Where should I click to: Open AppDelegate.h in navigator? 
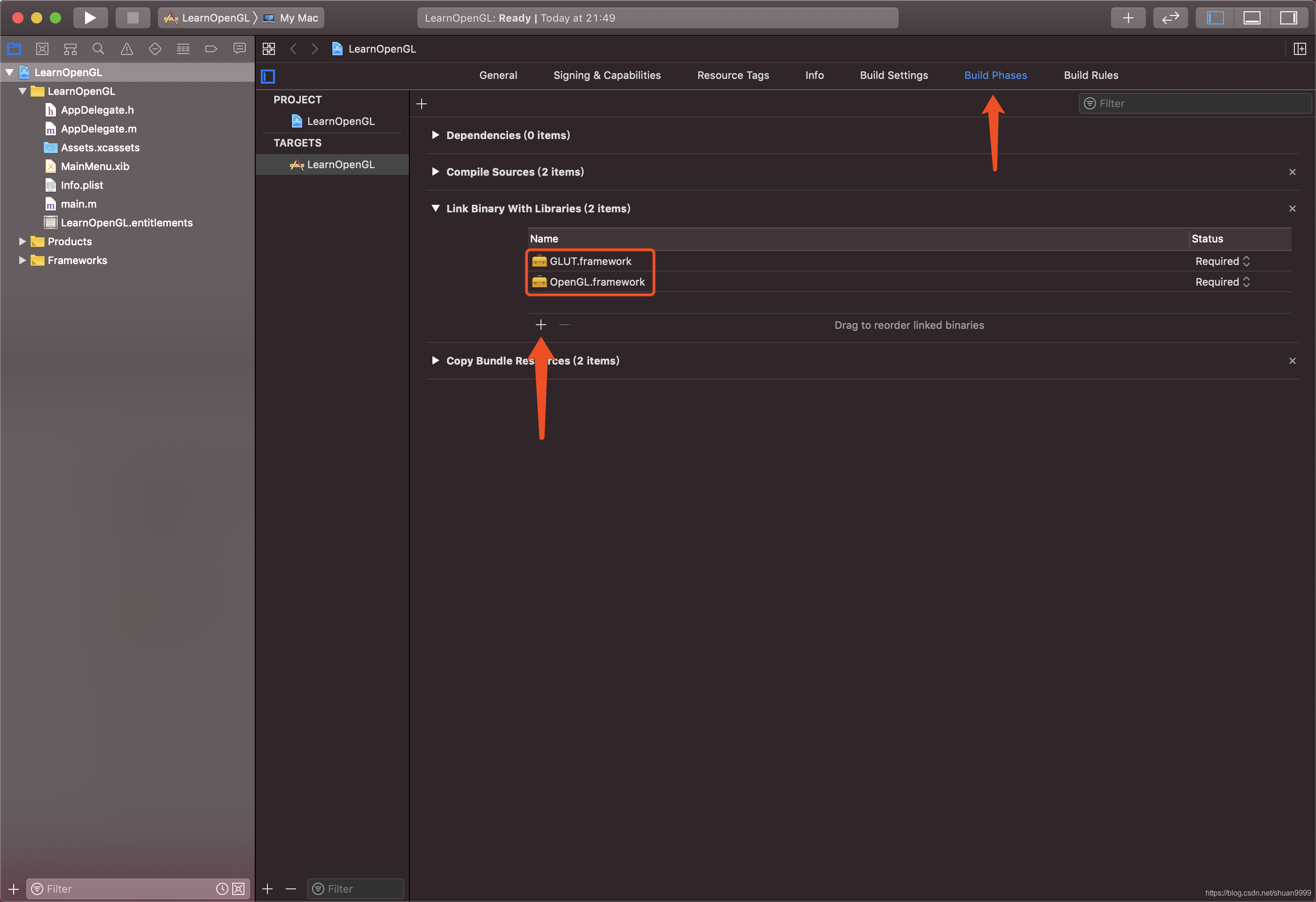[x=97, y=110]
